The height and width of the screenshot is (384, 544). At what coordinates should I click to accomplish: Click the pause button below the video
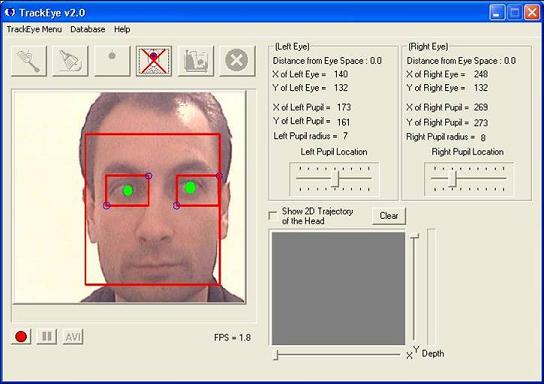(x=46, y=336)
